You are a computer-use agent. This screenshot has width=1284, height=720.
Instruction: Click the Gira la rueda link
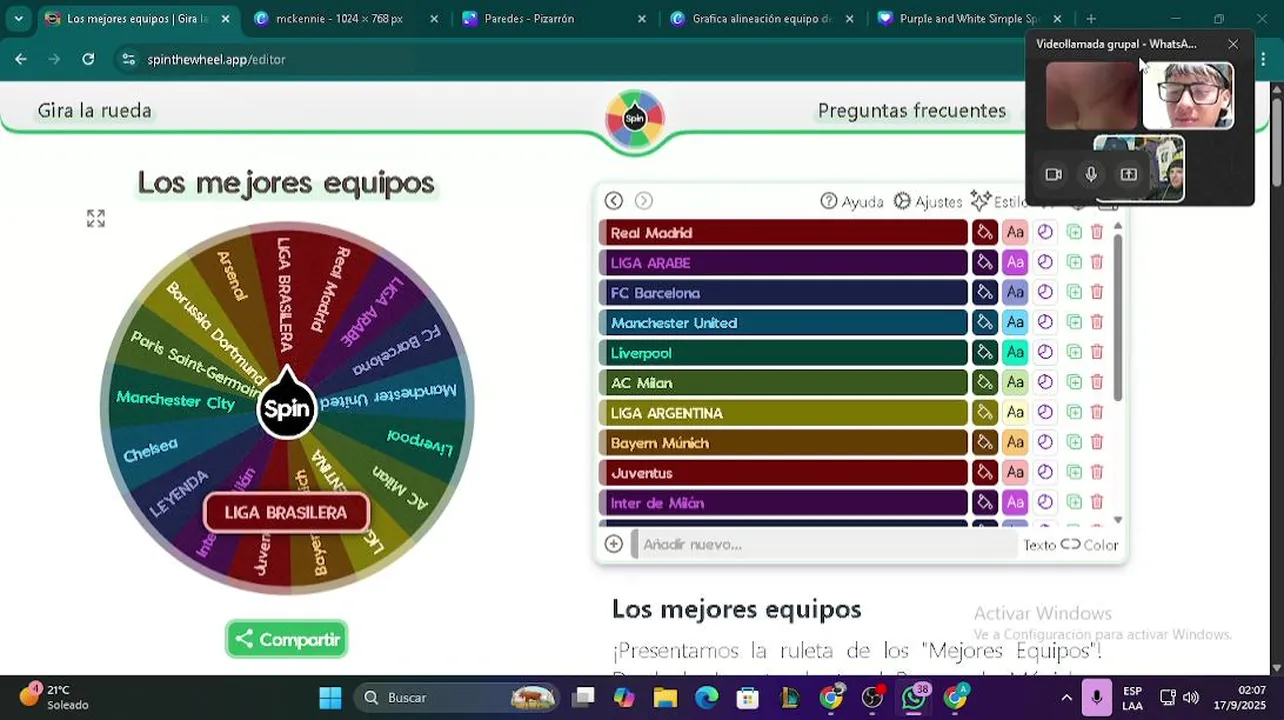pyautogui.click(x=95, y=111)
